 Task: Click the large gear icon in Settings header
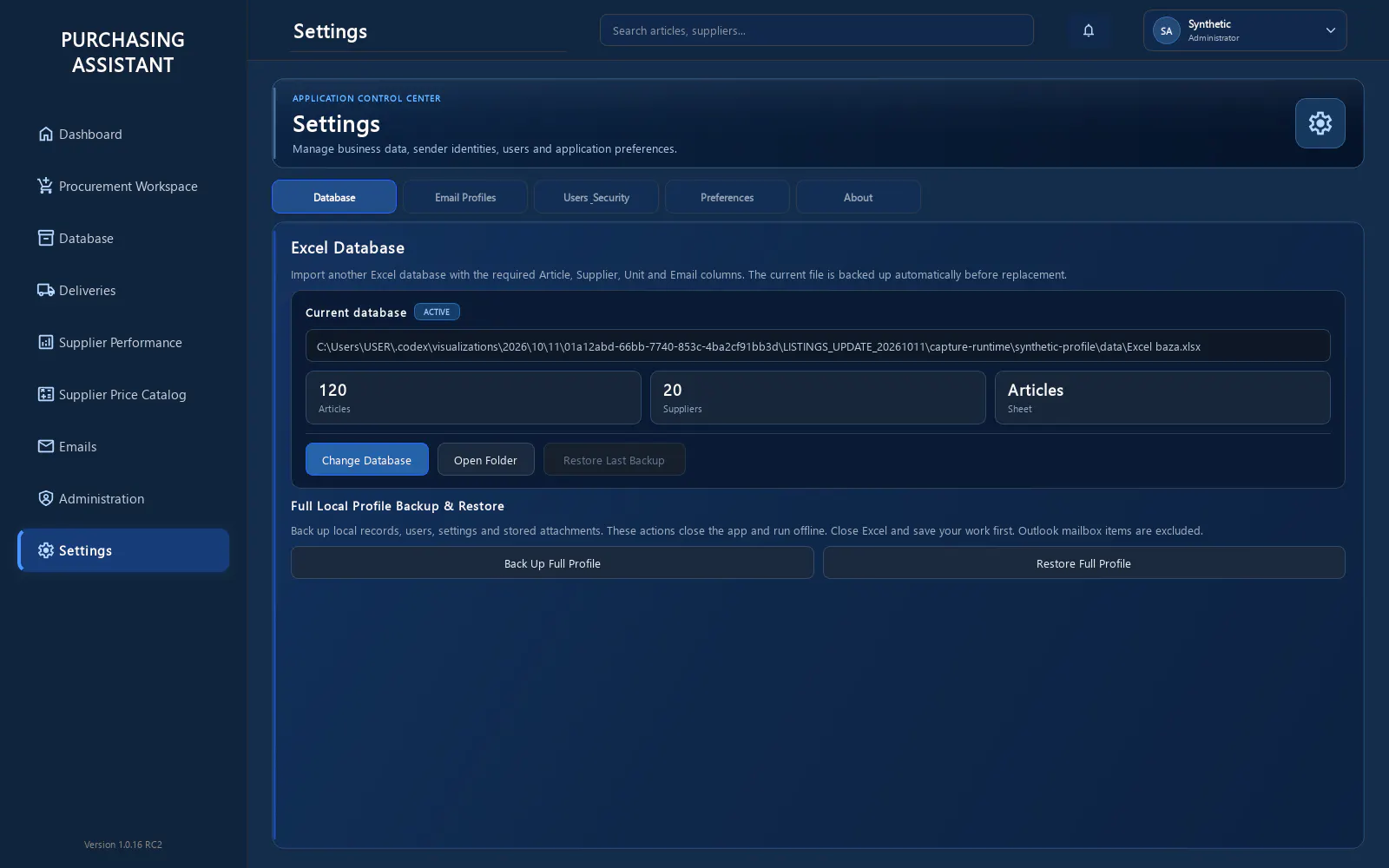coord(1320,123)
